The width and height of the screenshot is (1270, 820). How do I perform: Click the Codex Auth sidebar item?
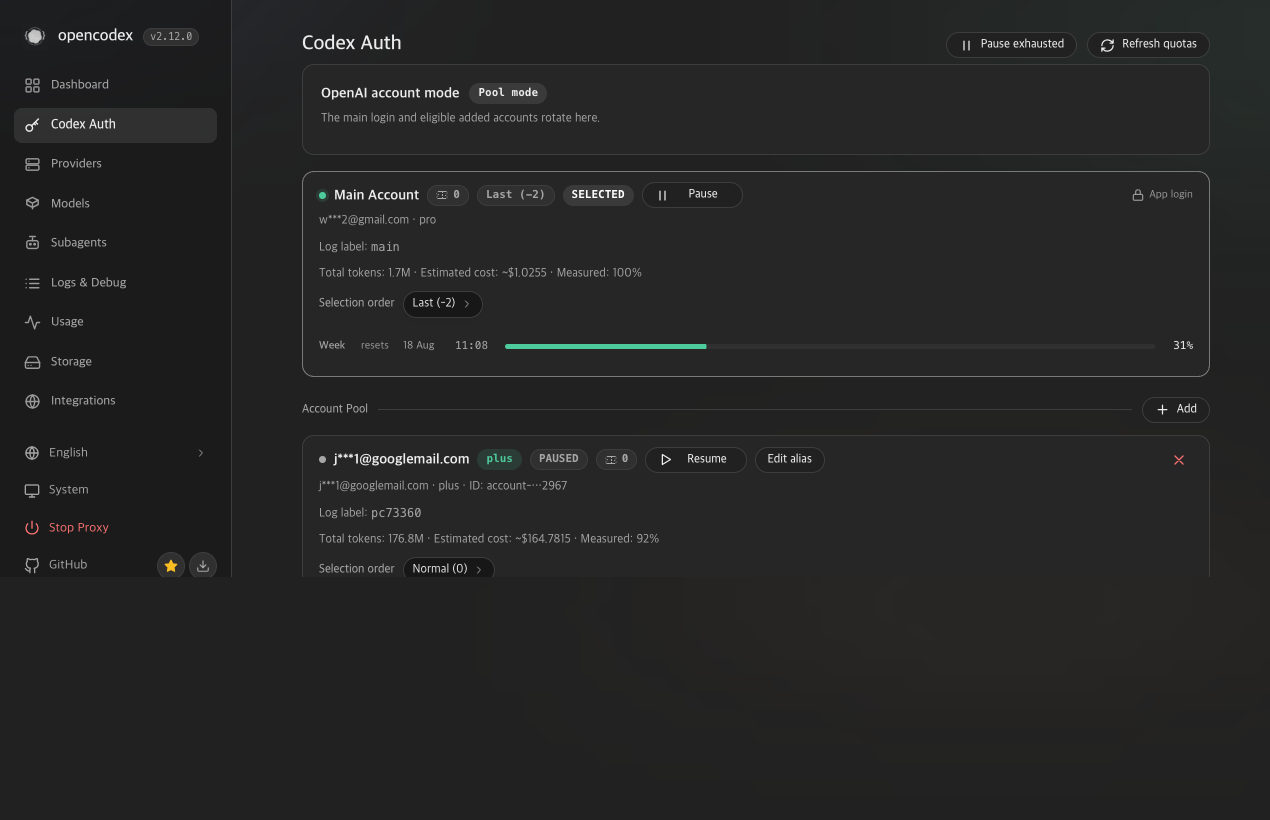115,125
